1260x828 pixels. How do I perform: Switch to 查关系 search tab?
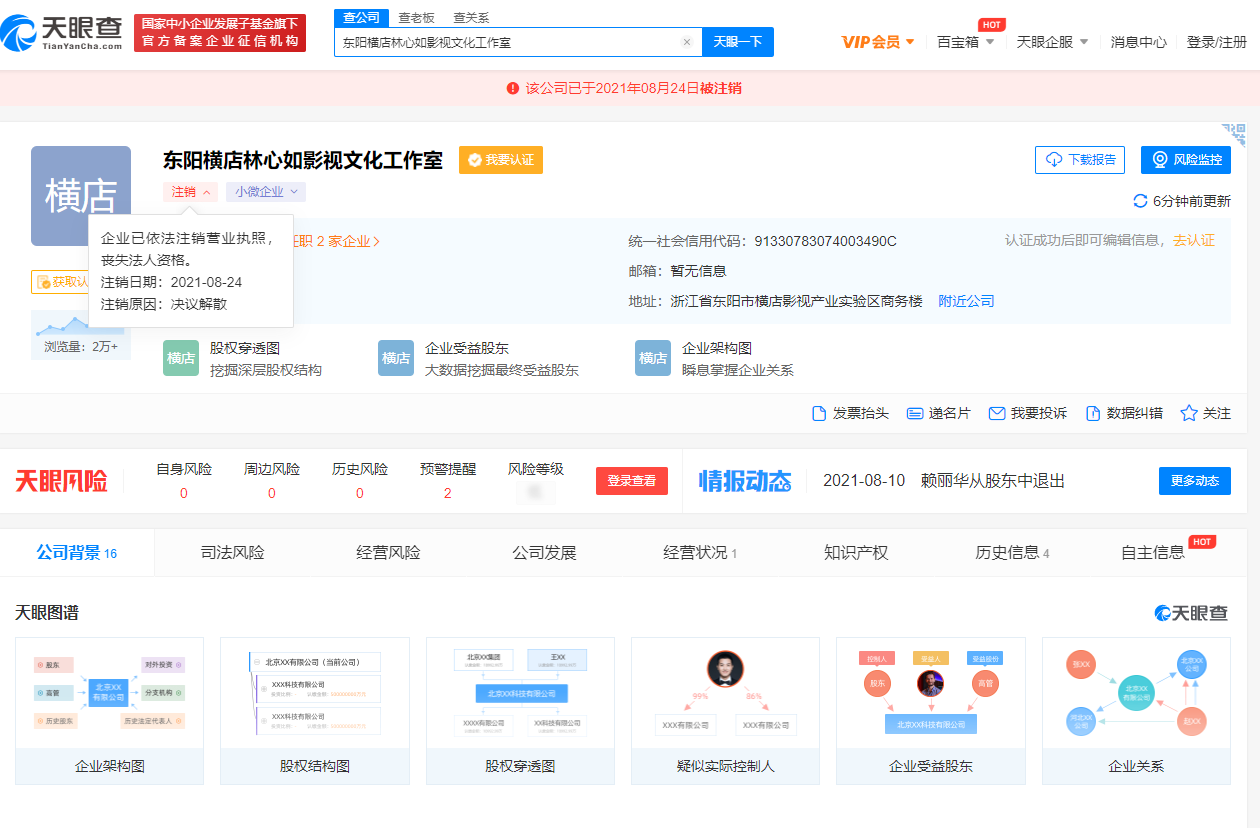tap(471, 18)
